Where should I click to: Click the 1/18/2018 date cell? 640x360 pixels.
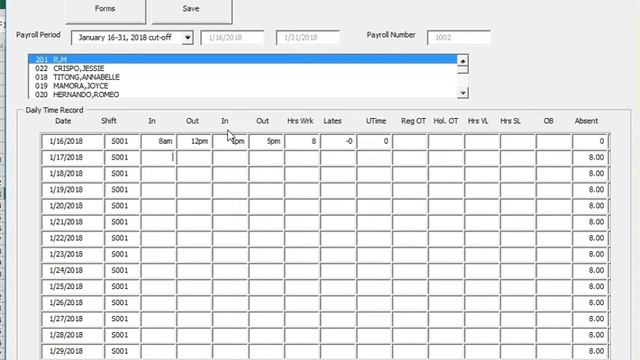click(x=72, y=173)
